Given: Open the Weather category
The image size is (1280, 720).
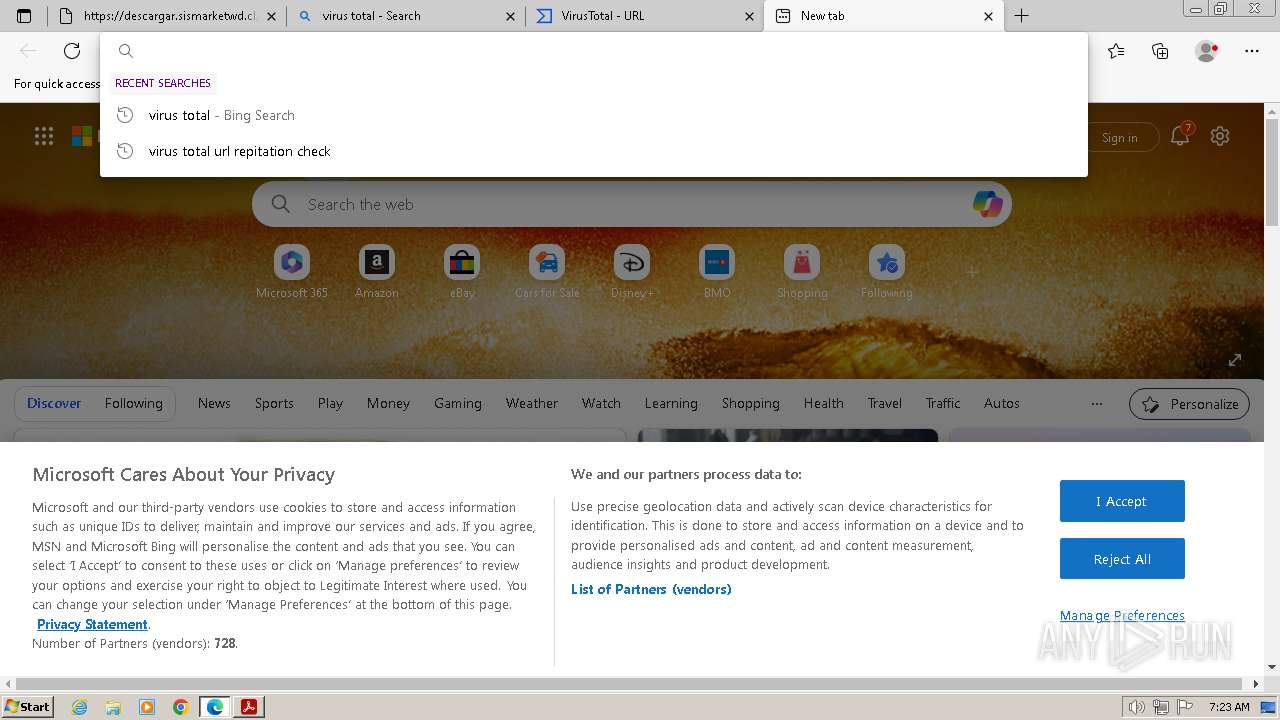Looking at the screenshot, I should 531,403.
